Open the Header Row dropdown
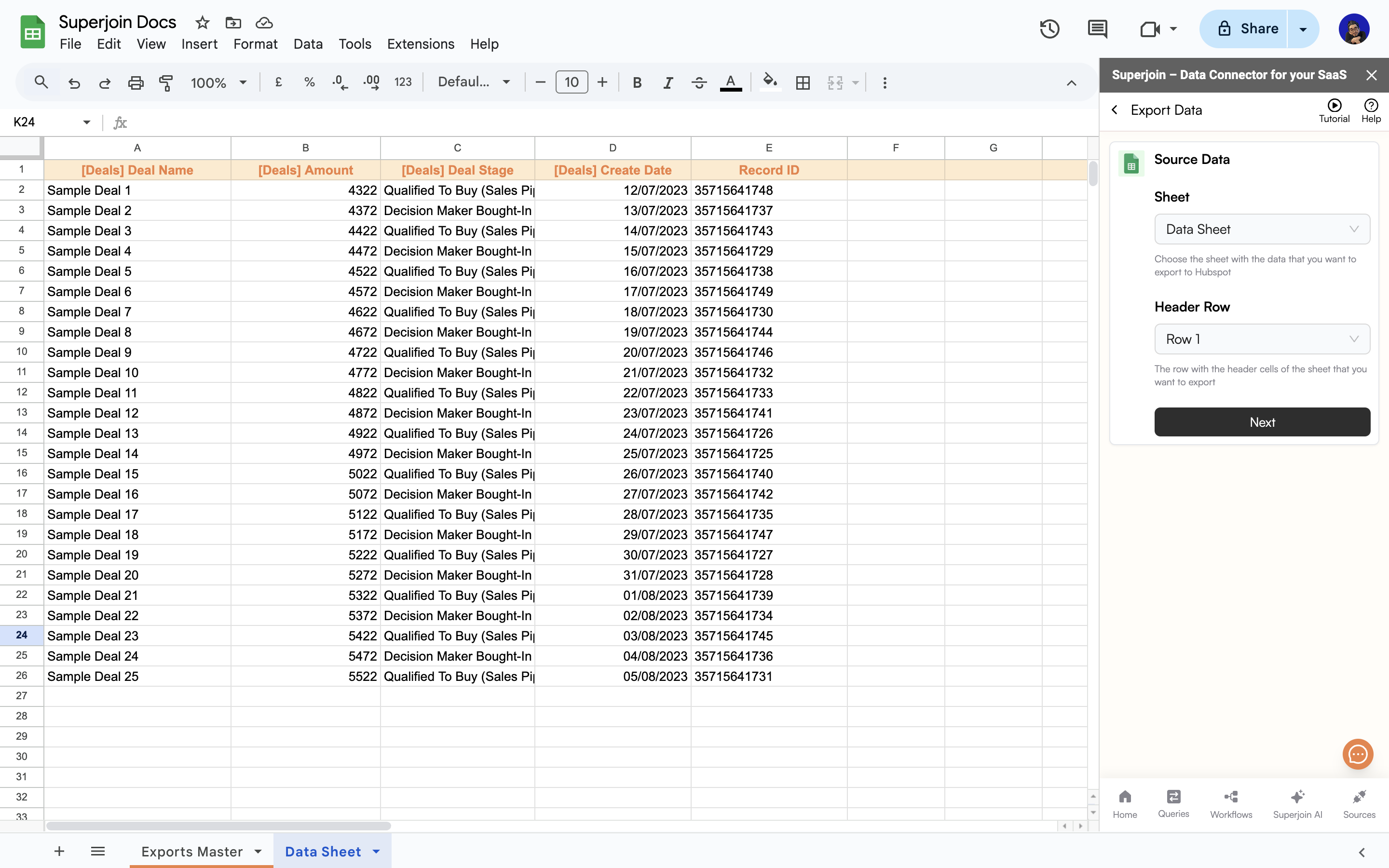The width and height of the screenshot is (1389, 868). [x=1262, y=339]
